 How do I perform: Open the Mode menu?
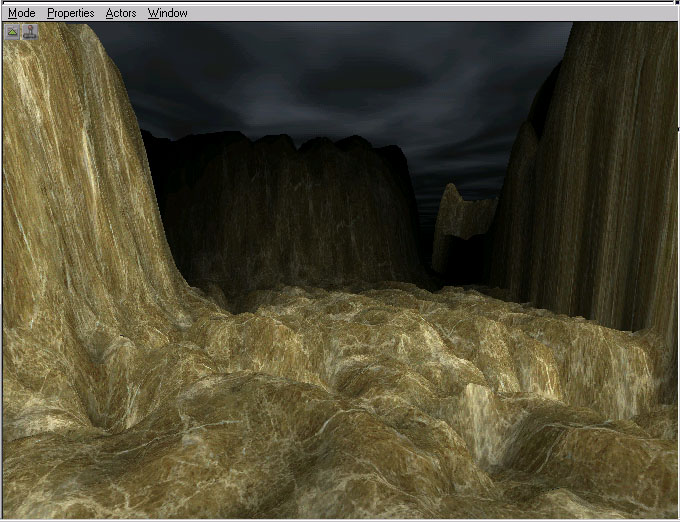click(x=21, y=13)
